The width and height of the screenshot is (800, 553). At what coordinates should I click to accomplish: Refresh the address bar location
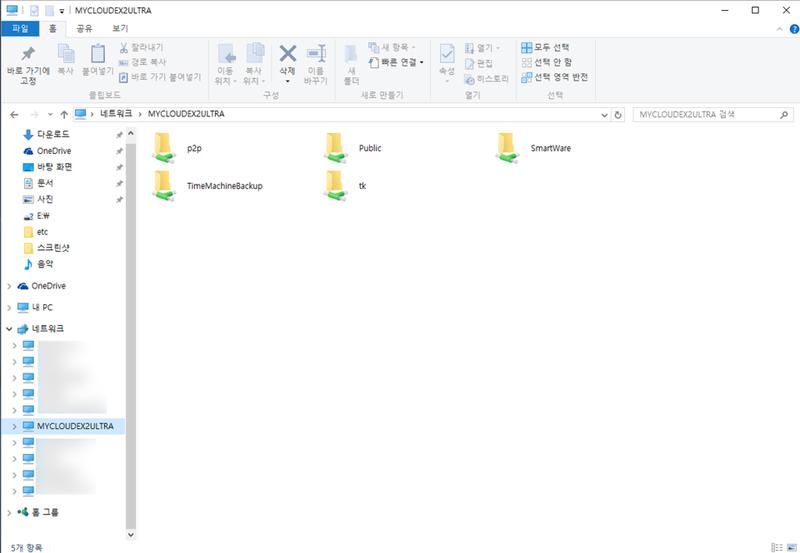(619, 115)
